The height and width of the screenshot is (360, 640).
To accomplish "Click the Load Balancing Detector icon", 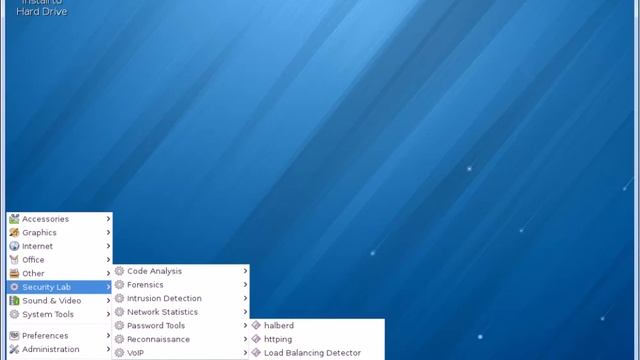I will tap(256, 353).
